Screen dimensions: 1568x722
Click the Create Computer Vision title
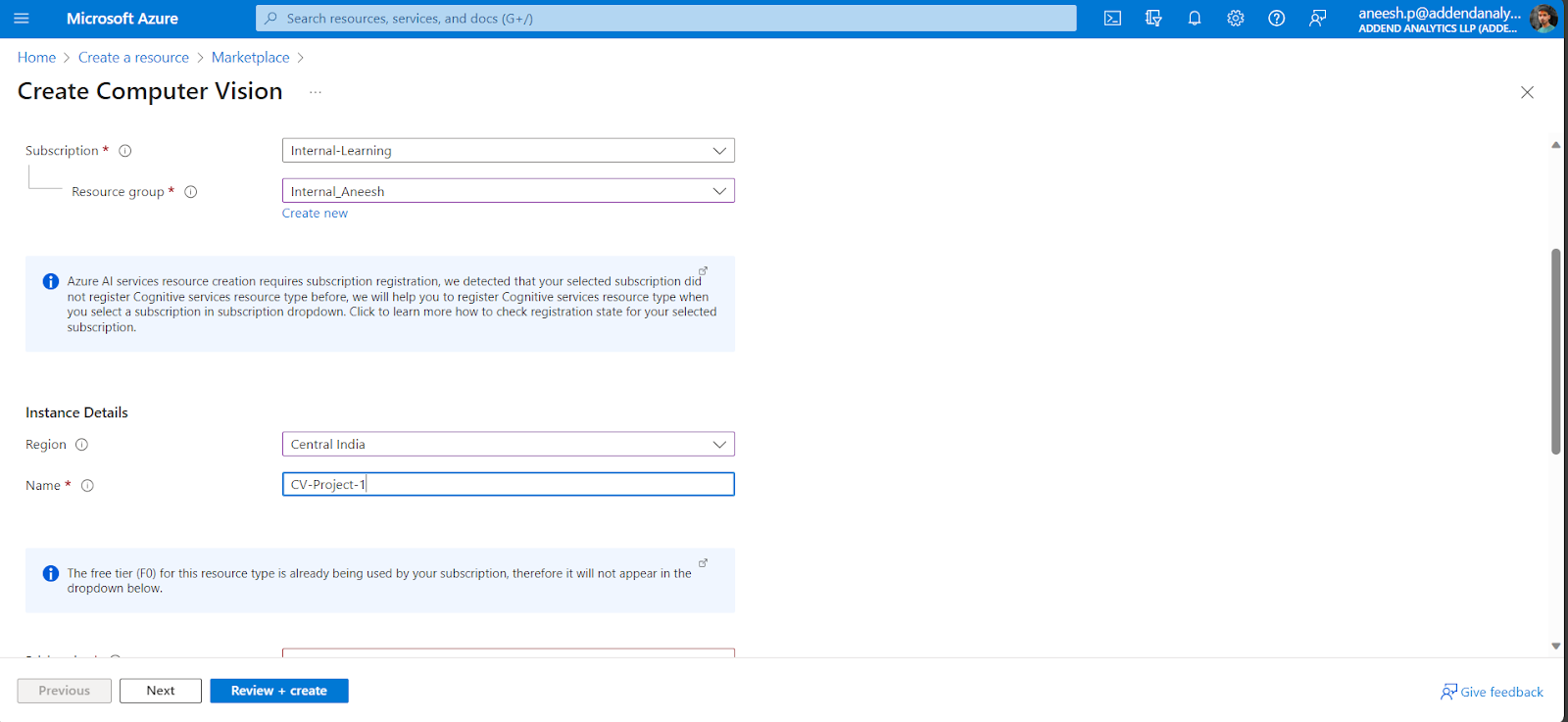(x=150, y=91)
